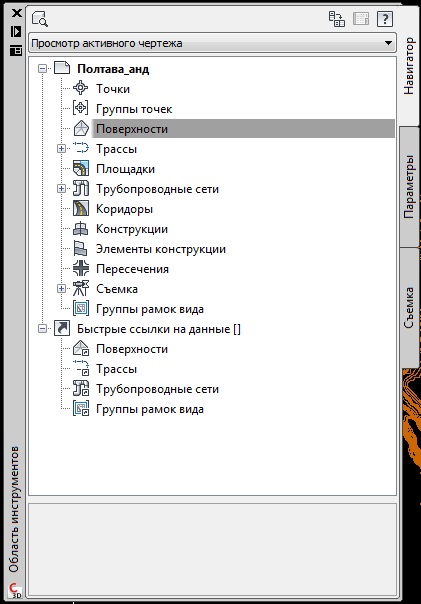Click the Трассы alignment icon under Полтава_анд
The width and height of the screenshot is (421, 604).
81,148
